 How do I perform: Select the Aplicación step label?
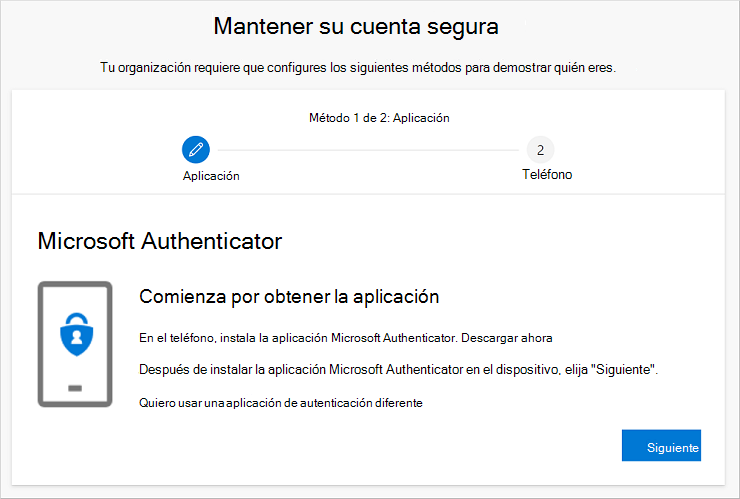pos(211,176)
